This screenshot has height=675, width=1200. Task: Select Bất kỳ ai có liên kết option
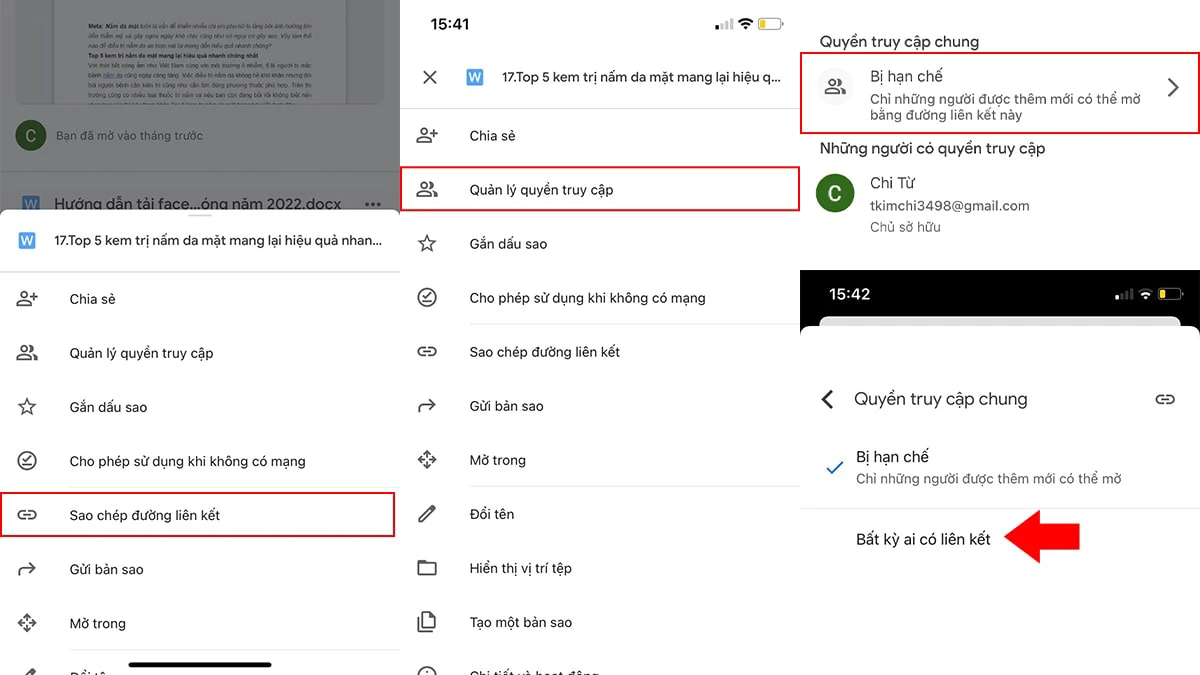click(x=923, y=539)
